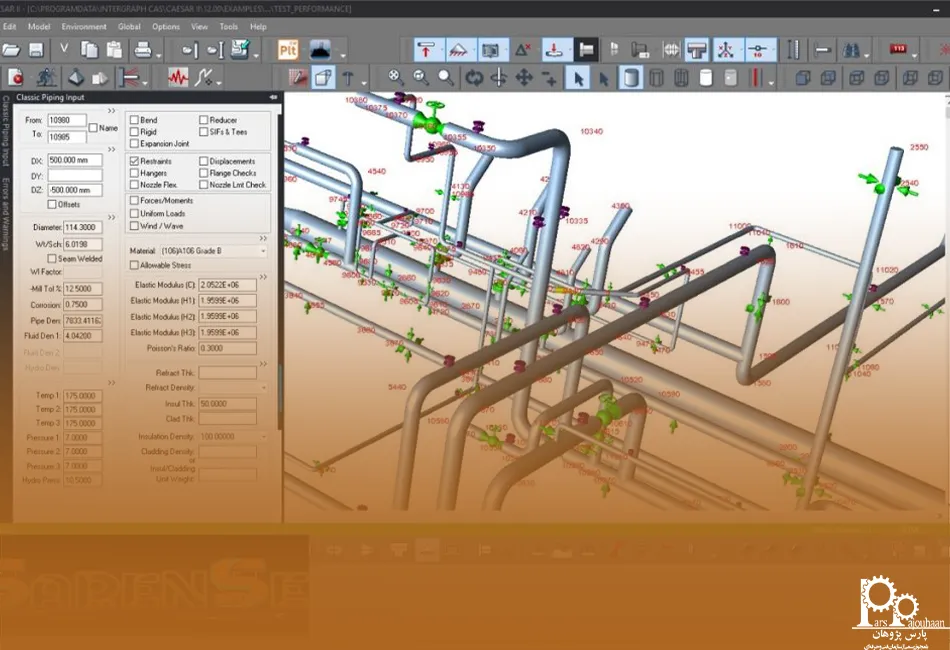The width and height of the screenshot is (950, 650).
Task: Select the Pan four-arrow move icon
Action: coord(523,78)
